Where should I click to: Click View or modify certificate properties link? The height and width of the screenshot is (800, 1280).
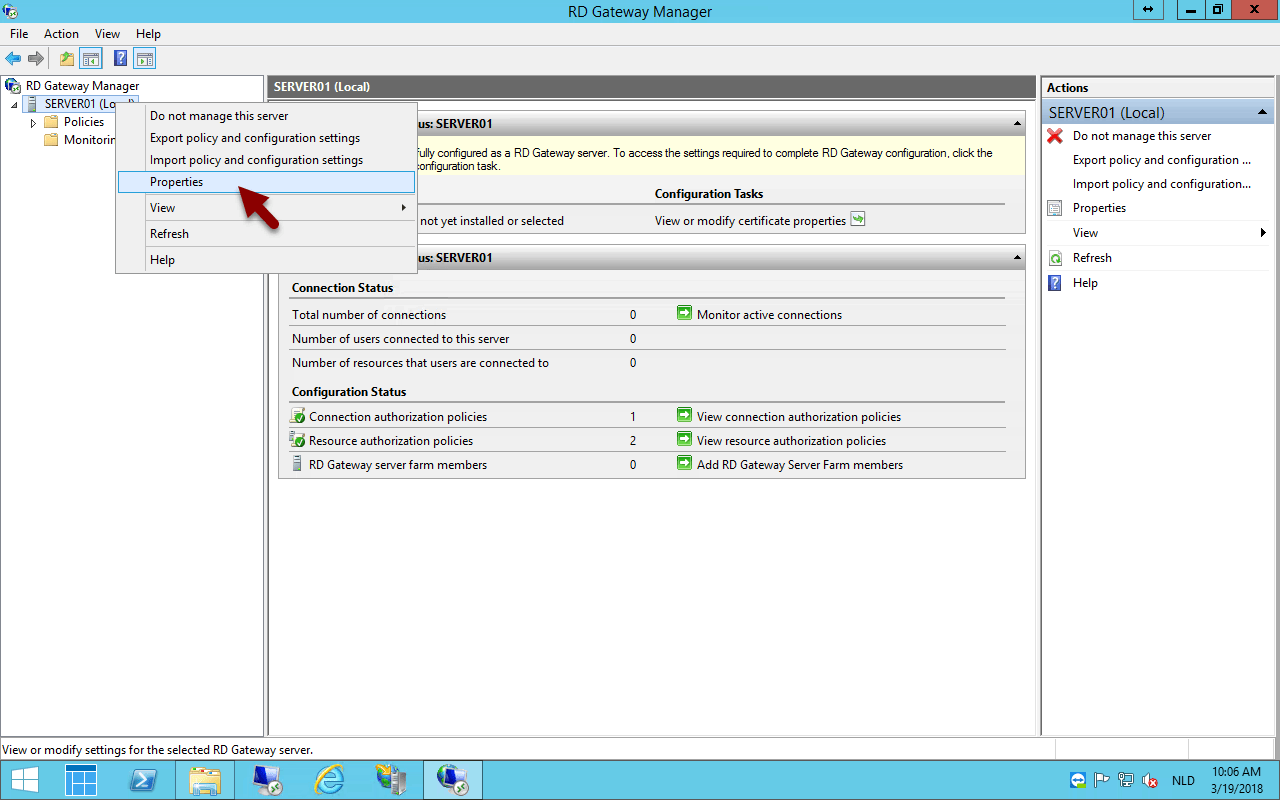(x=750, y=221)
